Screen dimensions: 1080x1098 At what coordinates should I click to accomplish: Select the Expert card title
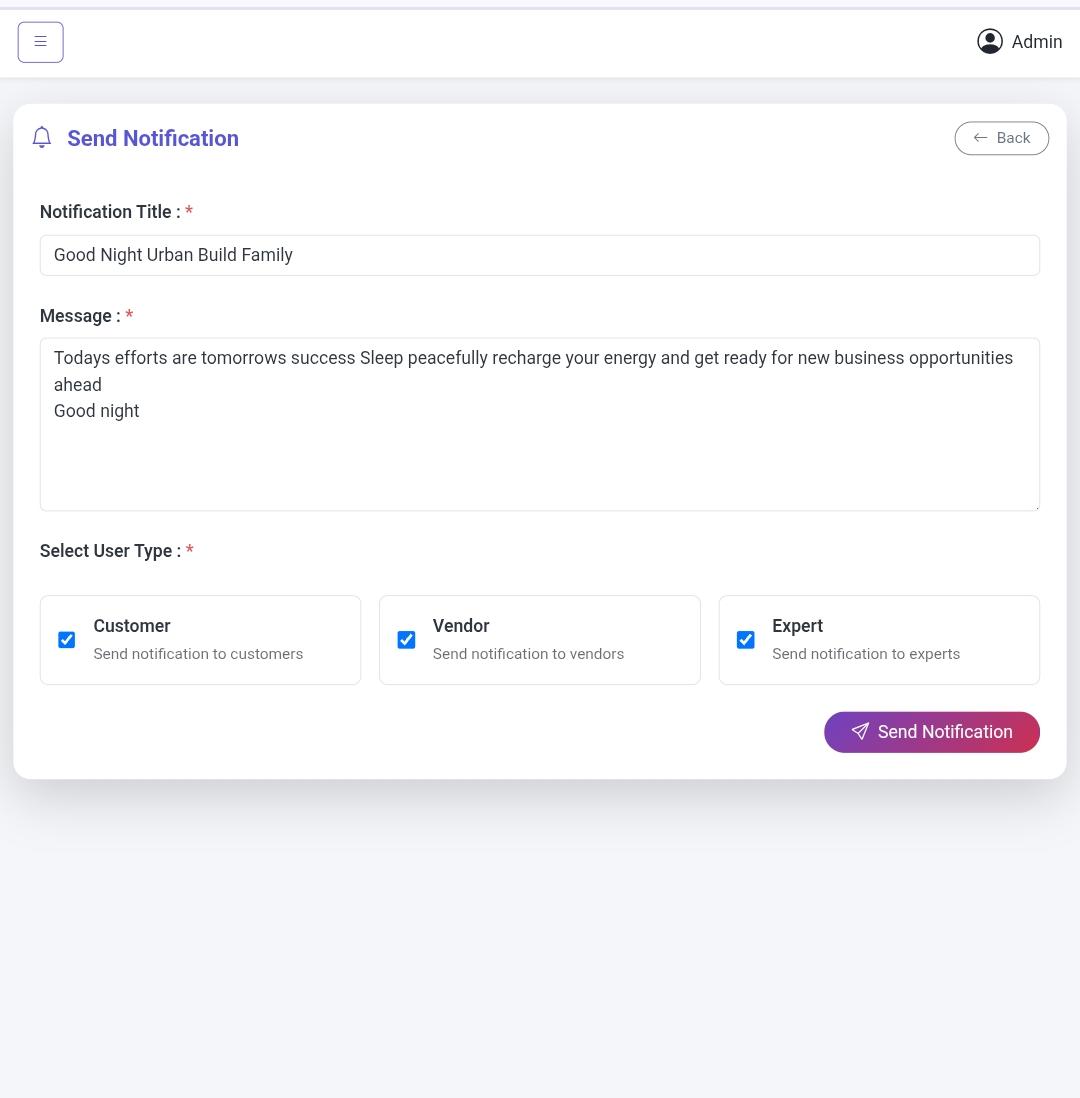(x=797, y=626)
